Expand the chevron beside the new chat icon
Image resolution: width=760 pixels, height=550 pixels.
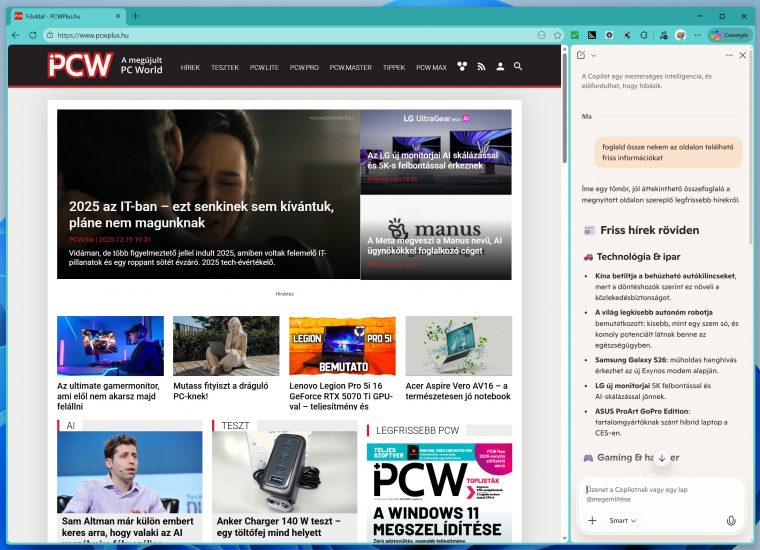pyautogui.click(x=593, y=55)
